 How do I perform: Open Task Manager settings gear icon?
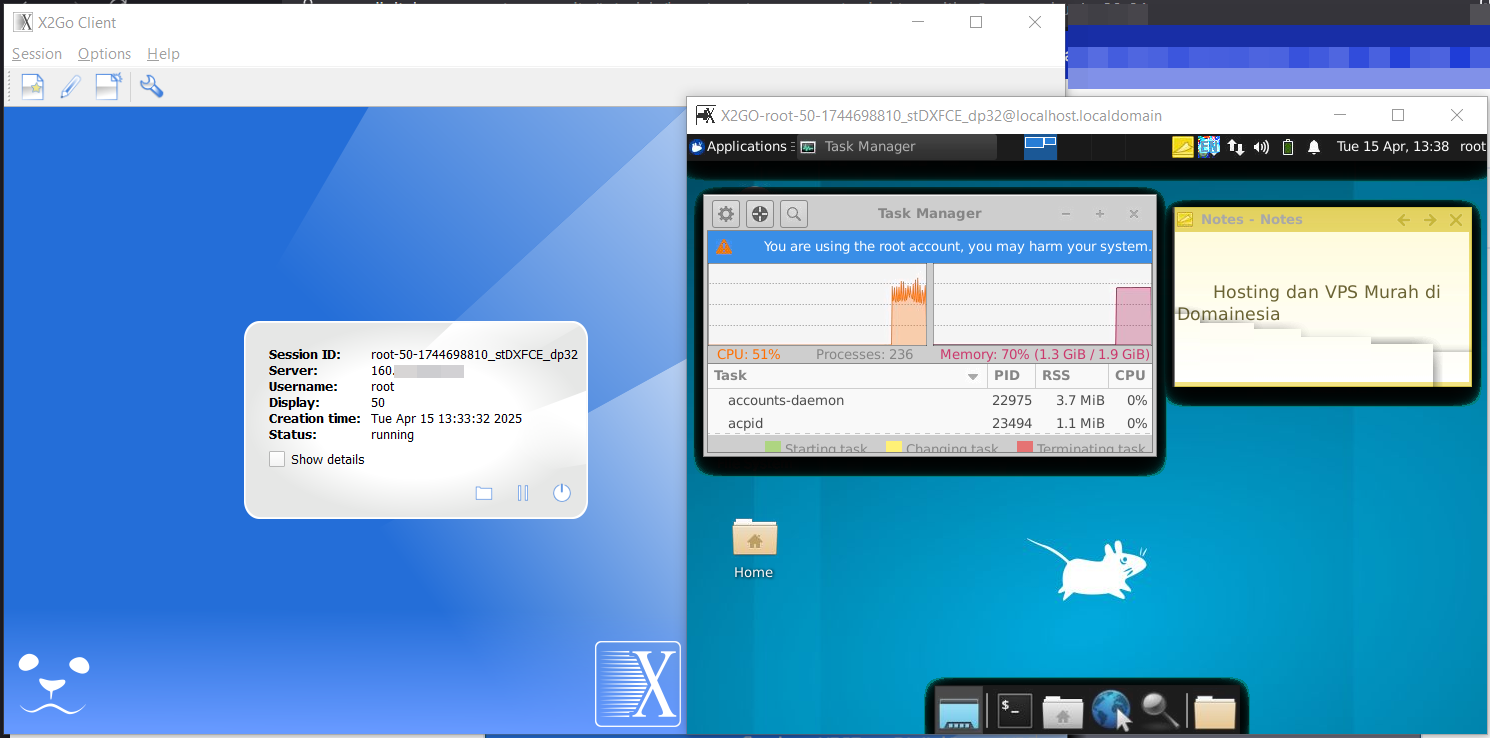[x=726, y=214]
